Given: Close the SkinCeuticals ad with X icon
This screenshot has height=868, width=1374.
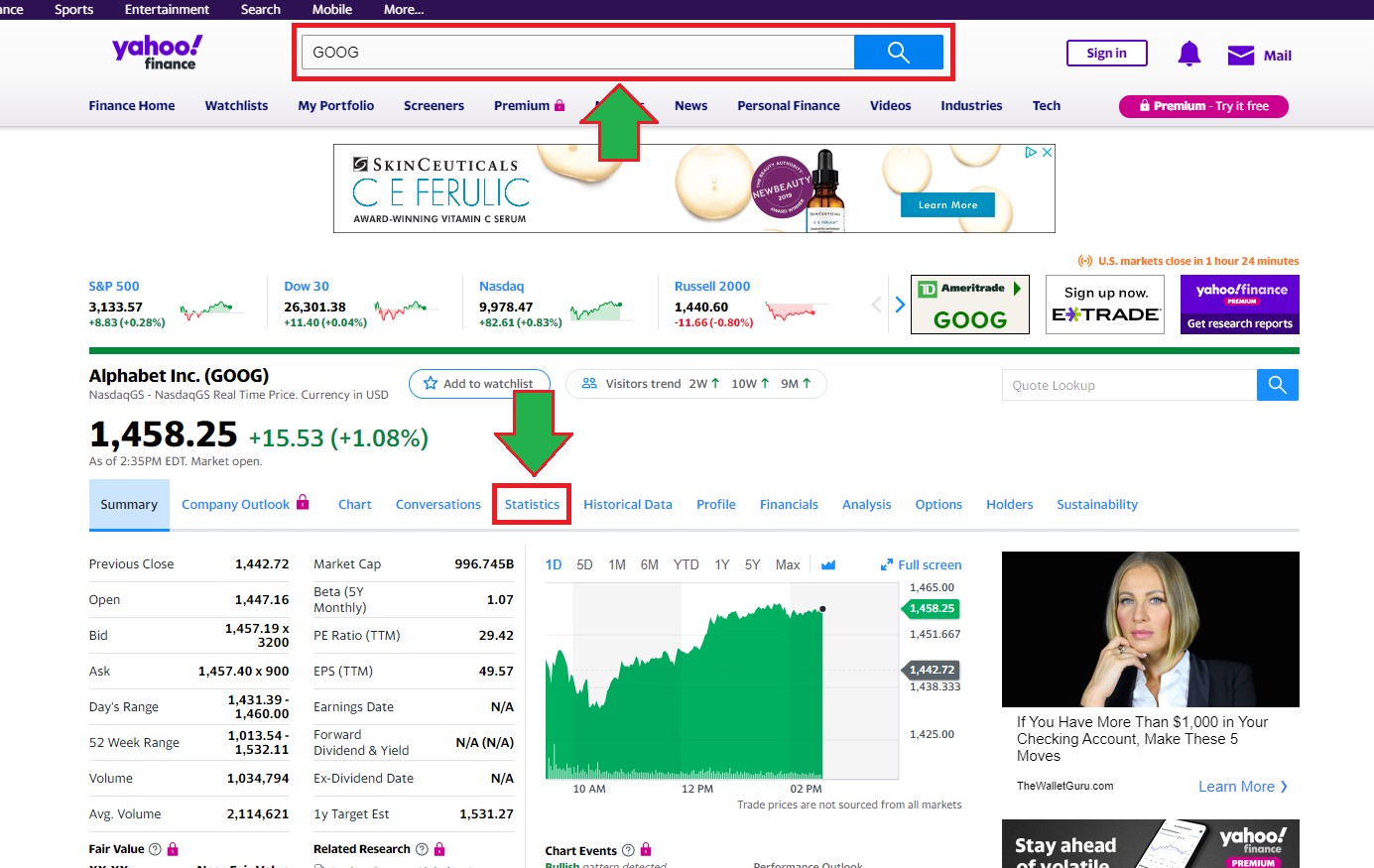Looking at the screenshot, I should pos(1047,153).
